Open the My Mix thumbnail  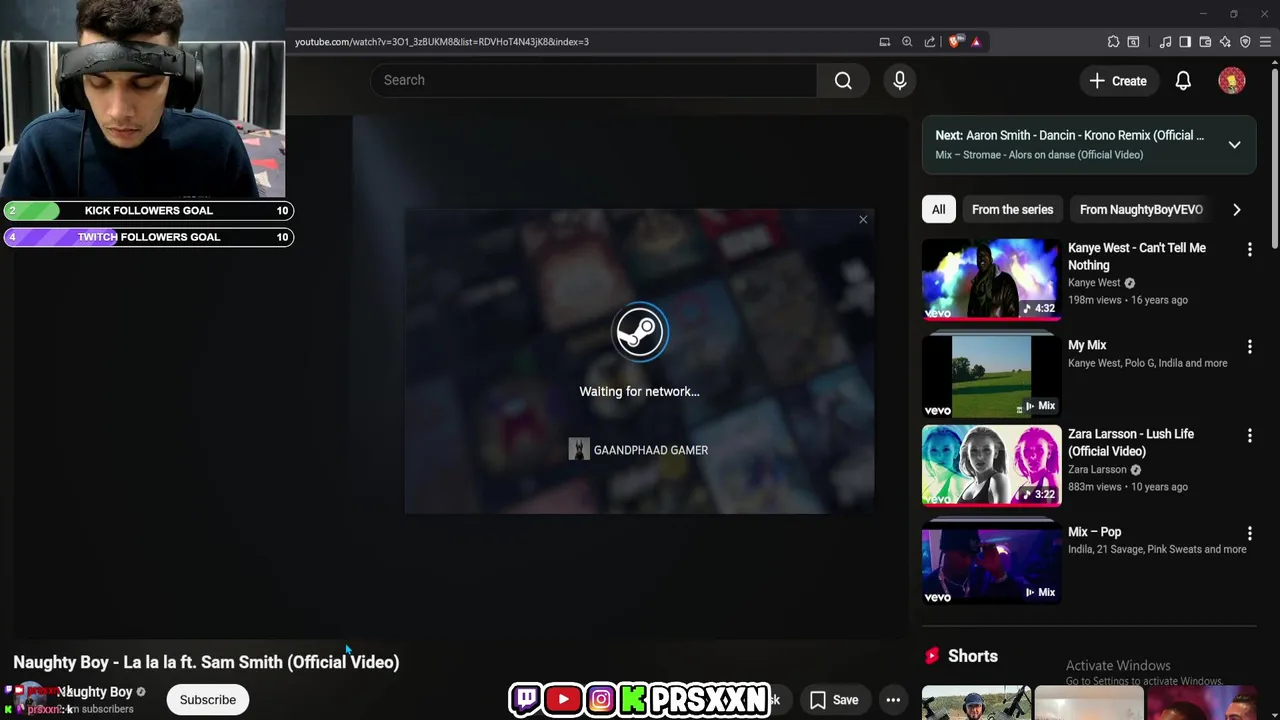(x=991, y=376)
